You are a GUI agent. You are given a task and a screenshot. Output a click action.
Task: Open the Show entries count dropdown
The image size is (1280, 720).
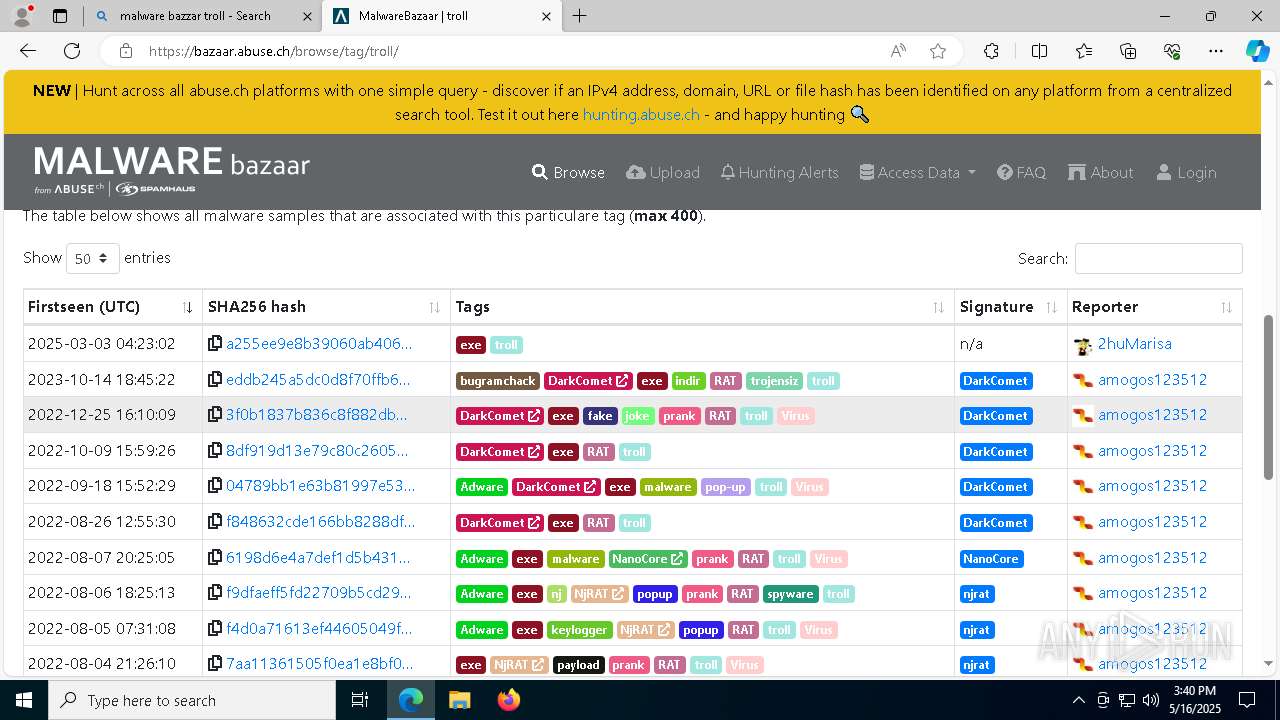(x=92, y=258)
